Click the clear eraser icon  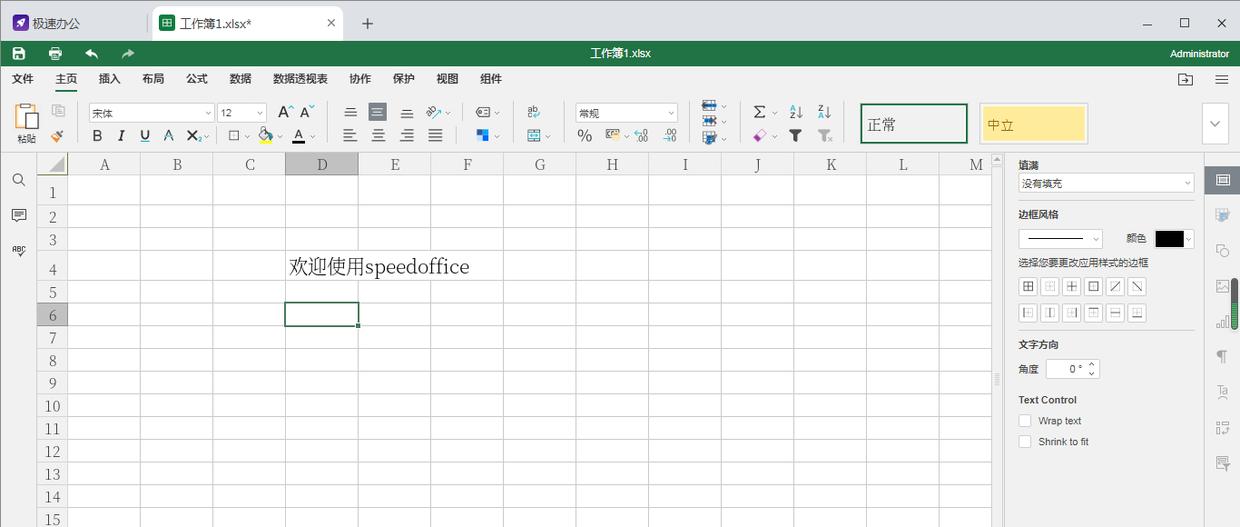pyautogui.click(x=759, y=135)
